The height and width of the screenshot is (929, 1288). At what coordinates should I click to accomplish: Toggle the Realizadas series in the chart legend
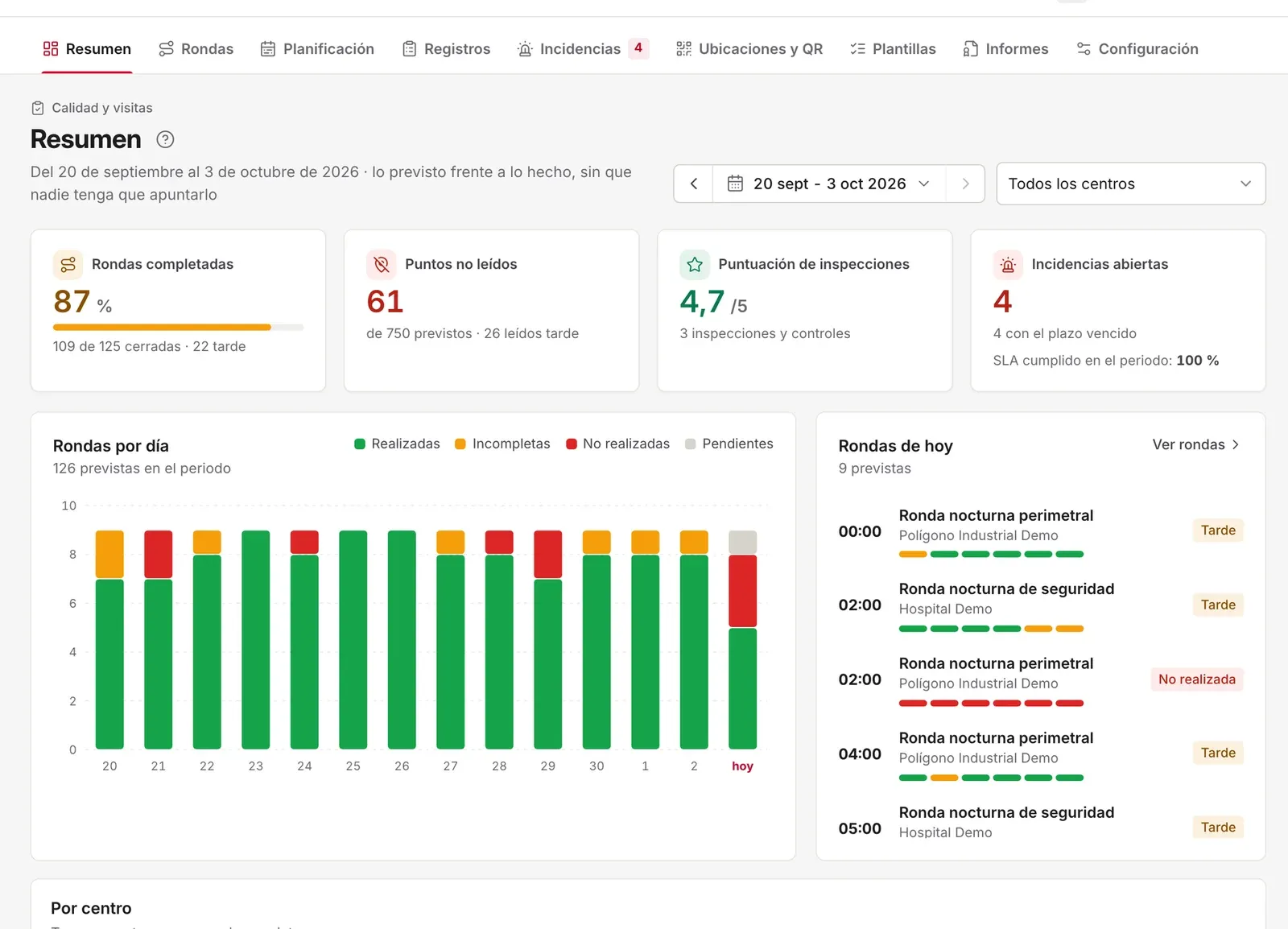[397, 444]
